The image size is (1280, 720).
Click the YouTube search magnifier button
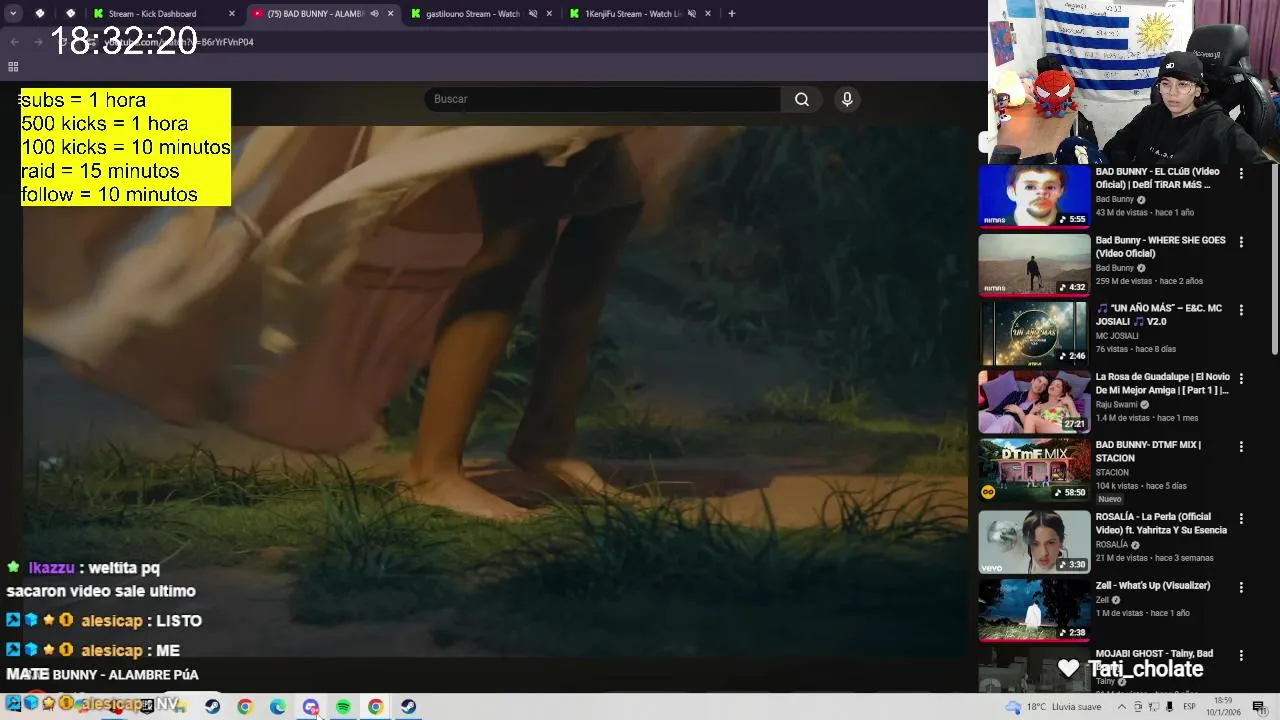coord(801,99)
